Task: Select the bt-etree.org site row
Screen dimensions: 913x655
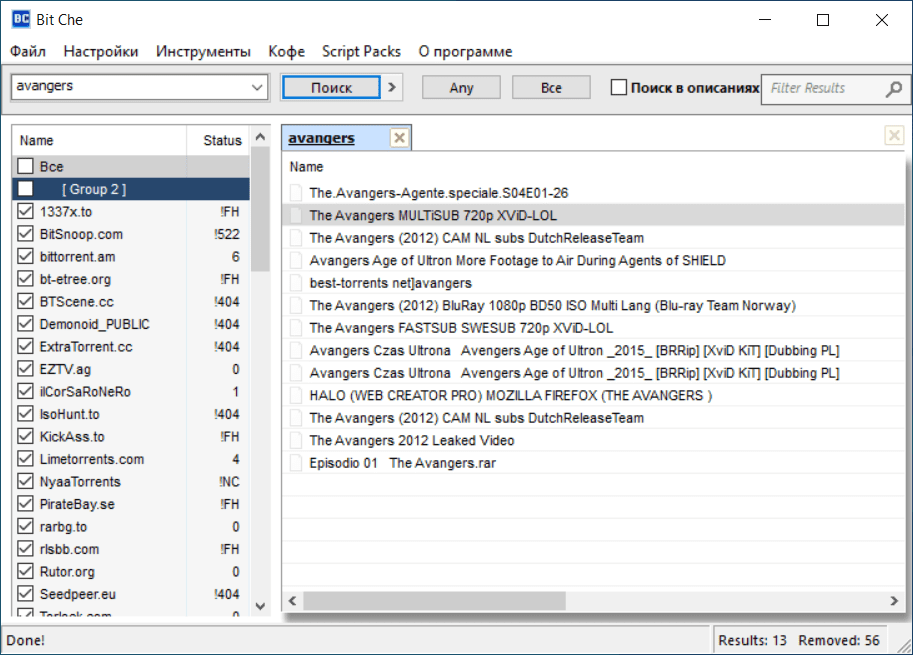Action: [x=131, y=279]
